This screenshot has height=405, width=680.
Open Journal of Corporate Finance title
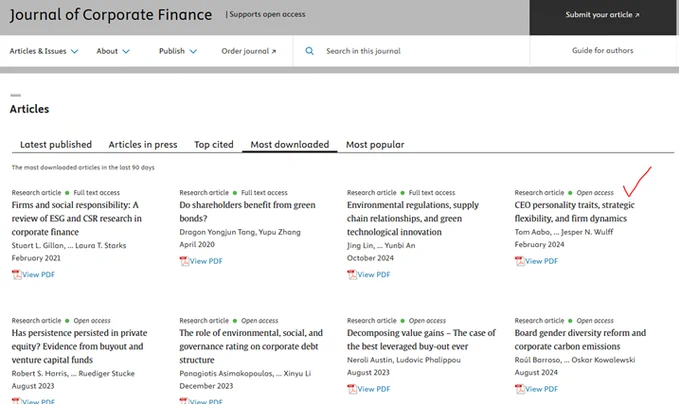(111, 15)
